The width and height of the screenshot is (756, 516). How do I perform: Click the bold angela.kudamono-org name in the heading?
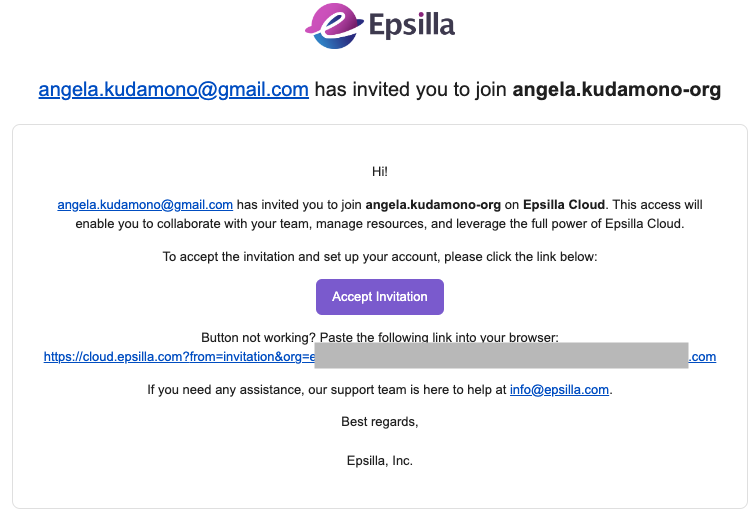(x=616, y=90)
